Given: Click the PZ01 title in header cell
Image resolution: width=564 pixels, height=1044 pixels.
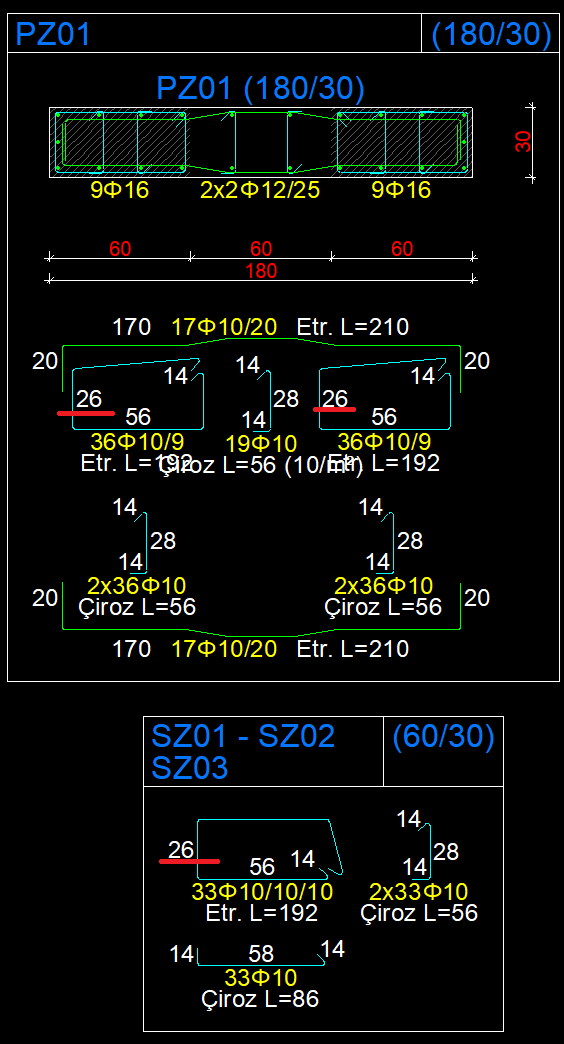Looking at the screenshot, I should tap(53, 33).
